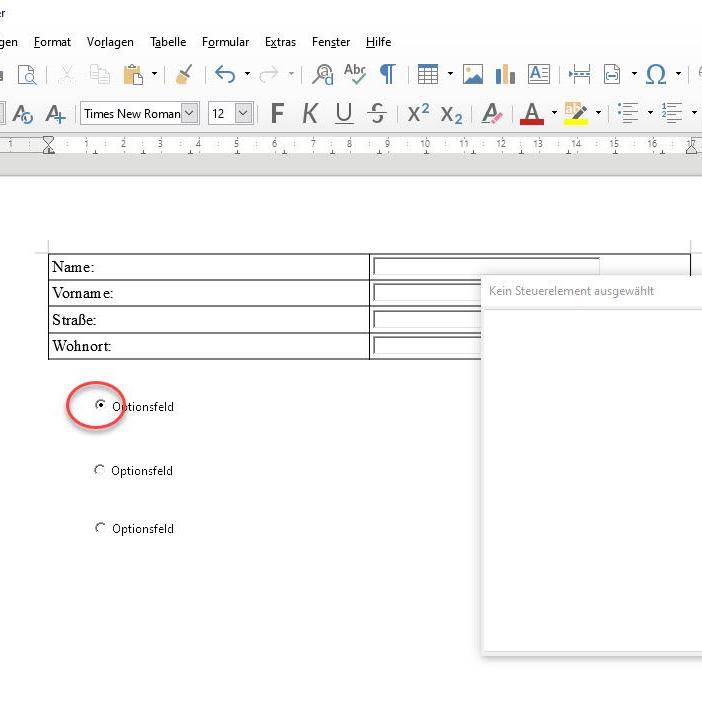The height and width of the screenshot is (702, 702).
Task: Click the Vorname text input field
Action: [427, 293]
